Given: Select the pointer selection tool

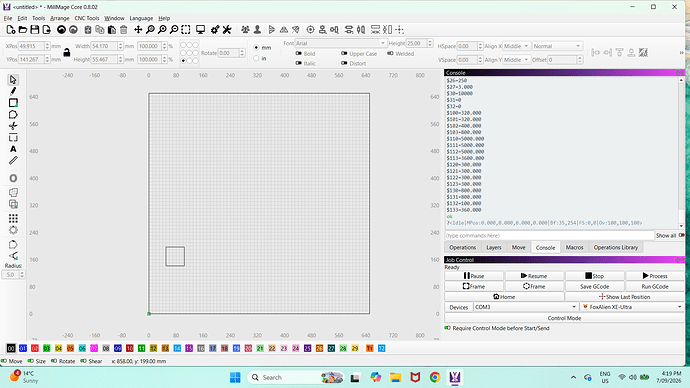Looking at the screenshot, I should [13, 80].
